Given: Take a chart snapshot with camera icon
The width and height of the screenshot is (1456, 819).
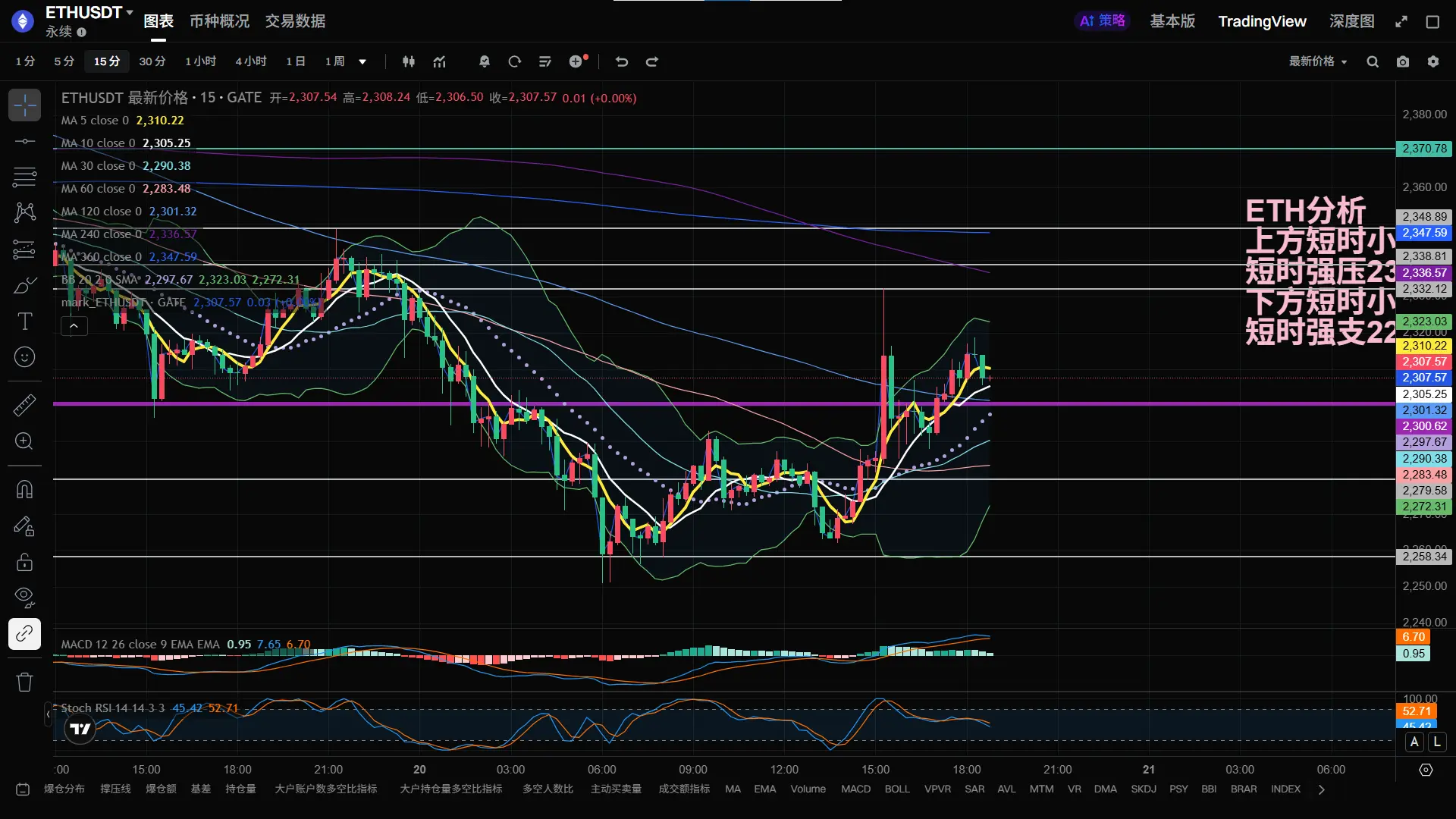Looking at the screenshot, I should coord(1403,61).
